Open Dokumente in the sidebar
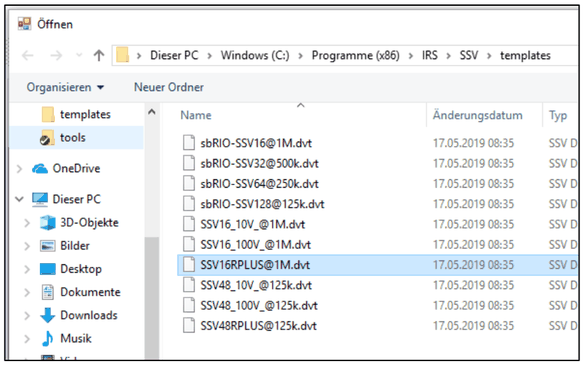This screenshot has width=584, height=365. 90,292
